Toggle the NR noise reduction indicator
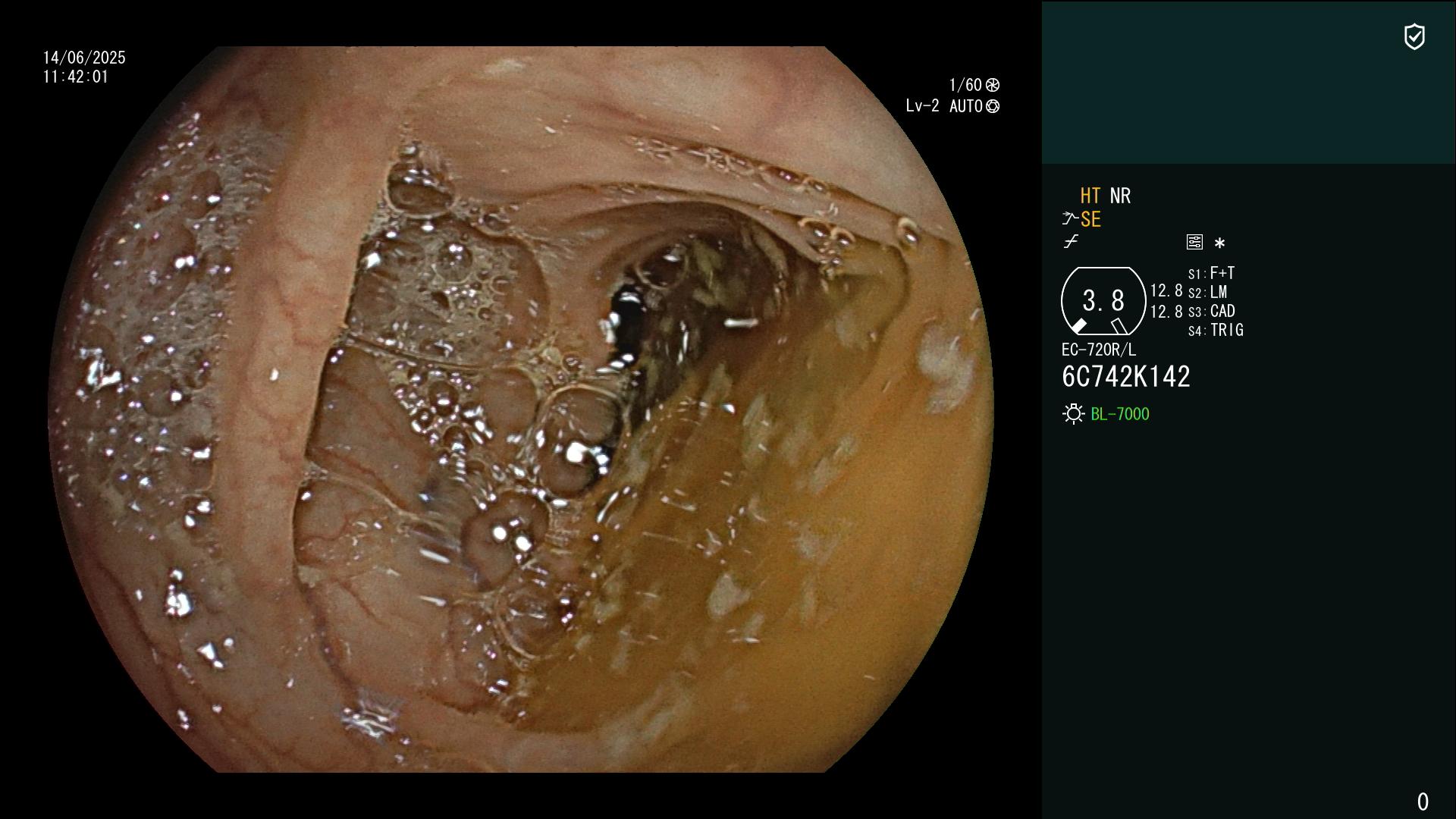 coord(1120,196)
